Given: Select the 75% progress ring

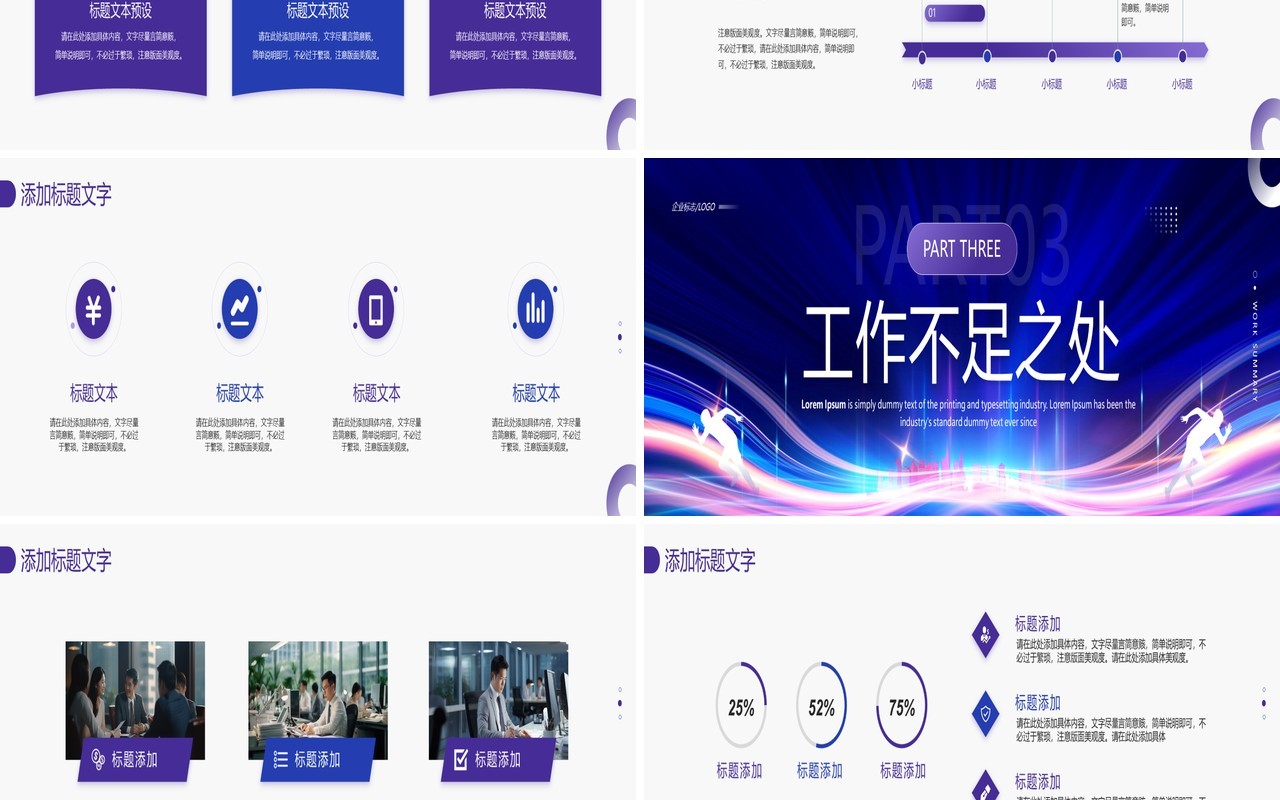Looking at the screenshot, I should [x=901, y=706].
